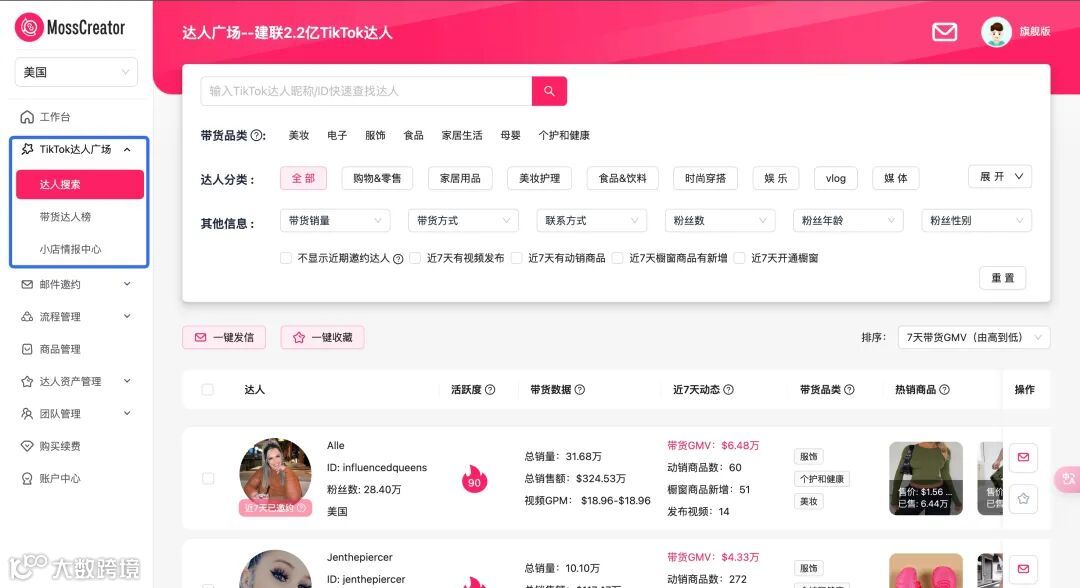Click mail icon in Jenthepiercer's row
Viewport: 1080px width, 588px height.
[x=1023, y=569]
